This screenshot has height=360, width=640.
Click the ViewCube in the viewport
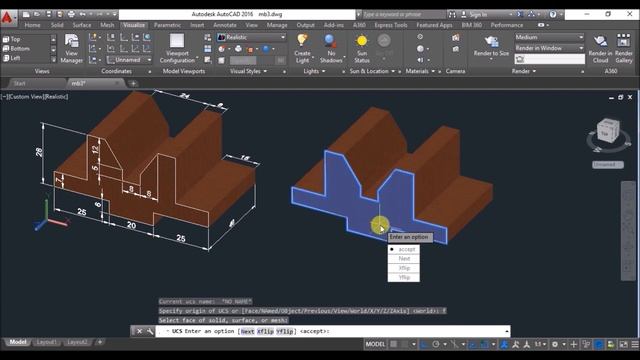(x=608, y=131)
